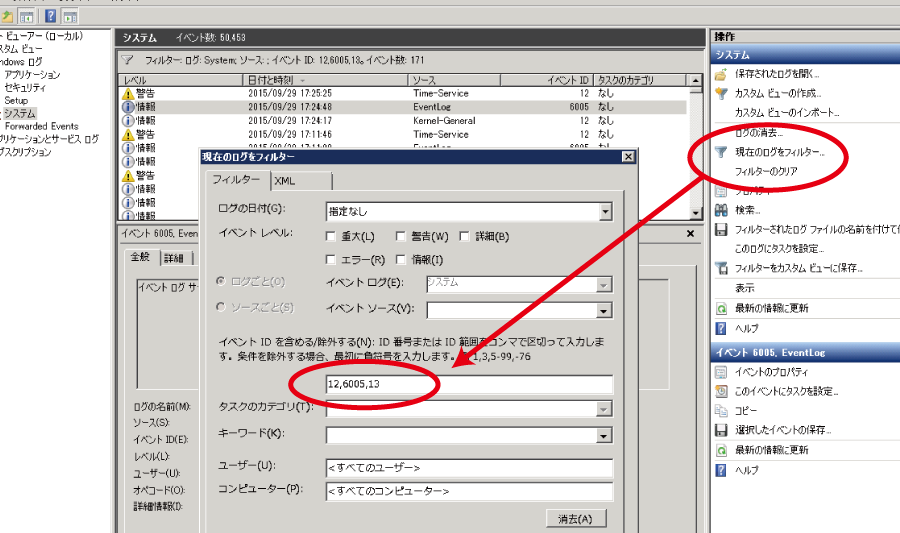Click save filter to custom view icon
This screenshot has width=900, height=533.
[721, 268]
